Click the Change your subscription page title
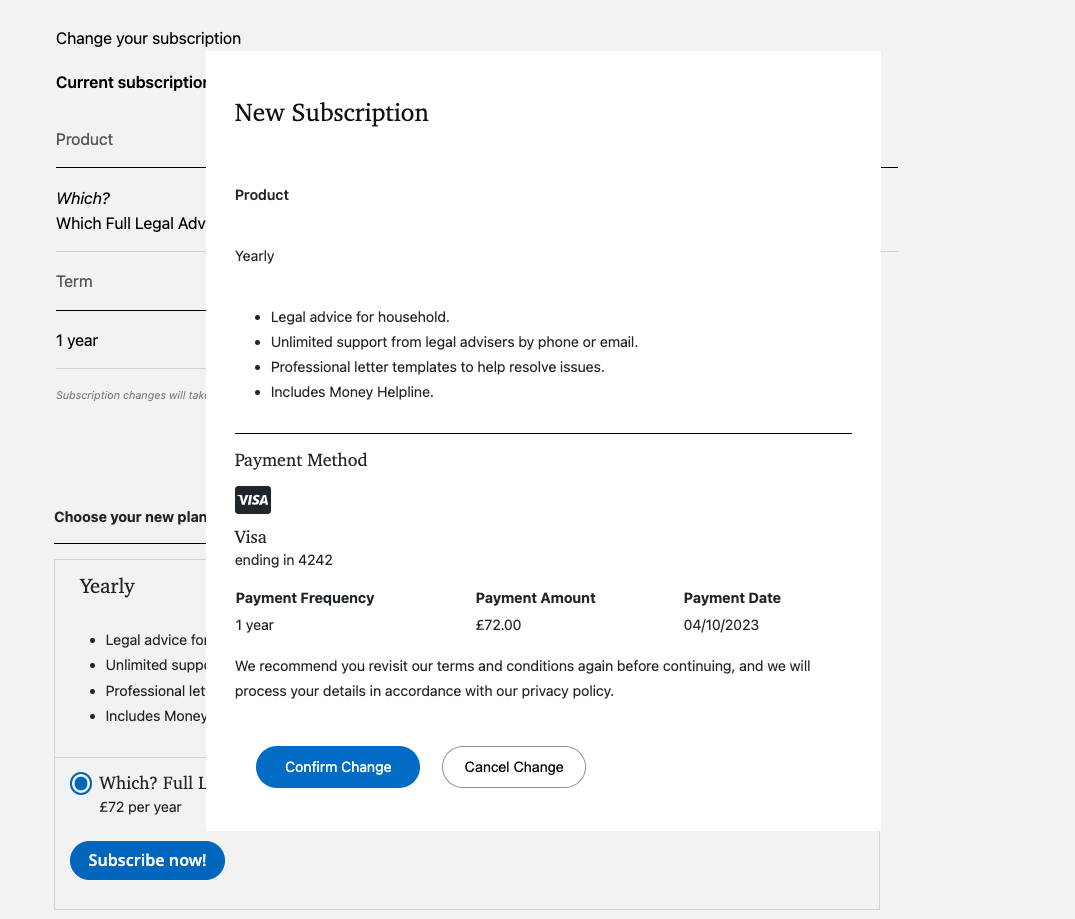Image resolution: width=1075 pixels, height=919 pixels. (148, 38)
